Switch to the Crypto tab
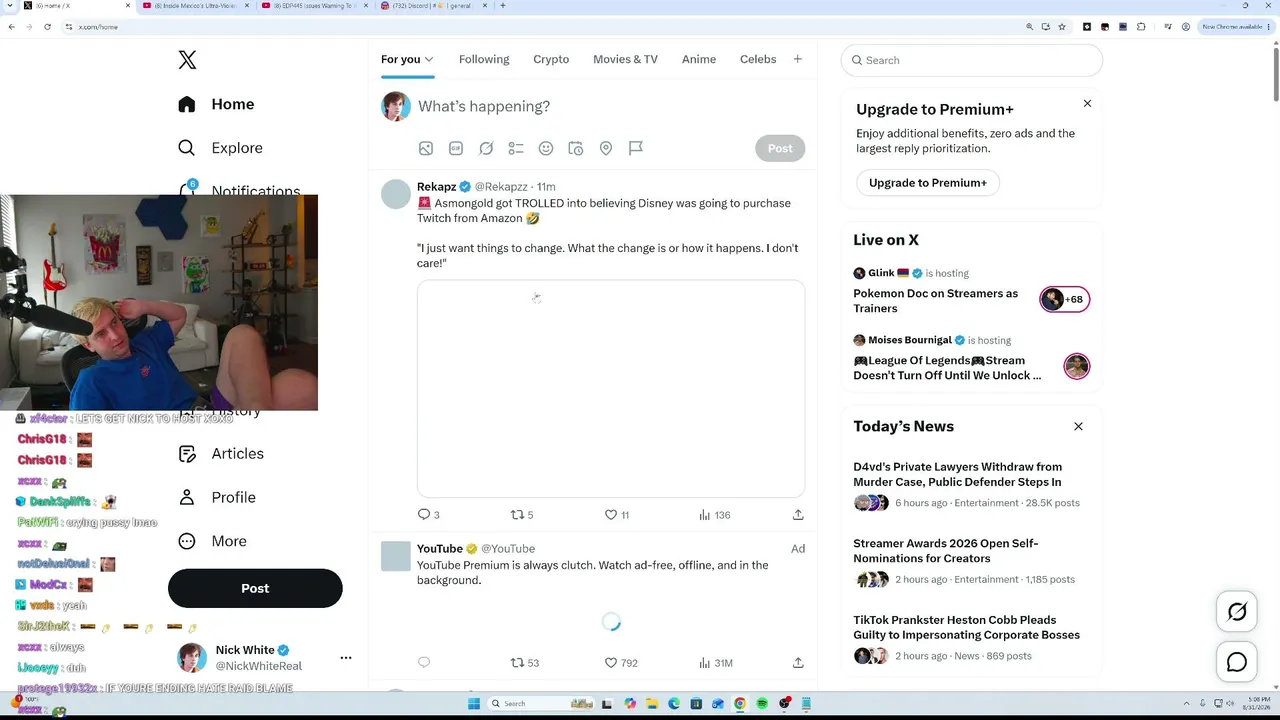The width and height of the screenshot is (1280, 720). click(x=551, y=59)
